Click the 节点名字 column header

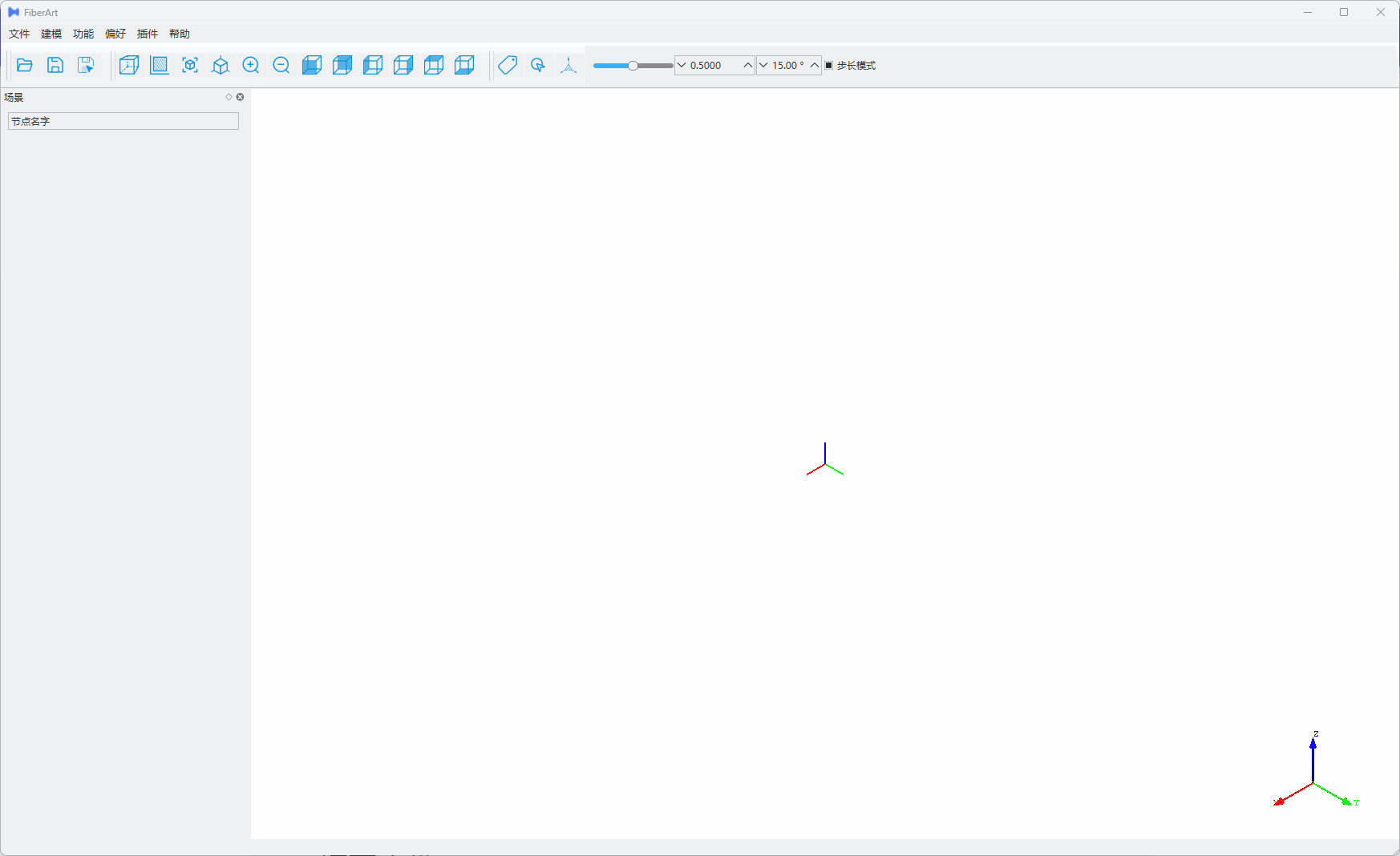123,121
